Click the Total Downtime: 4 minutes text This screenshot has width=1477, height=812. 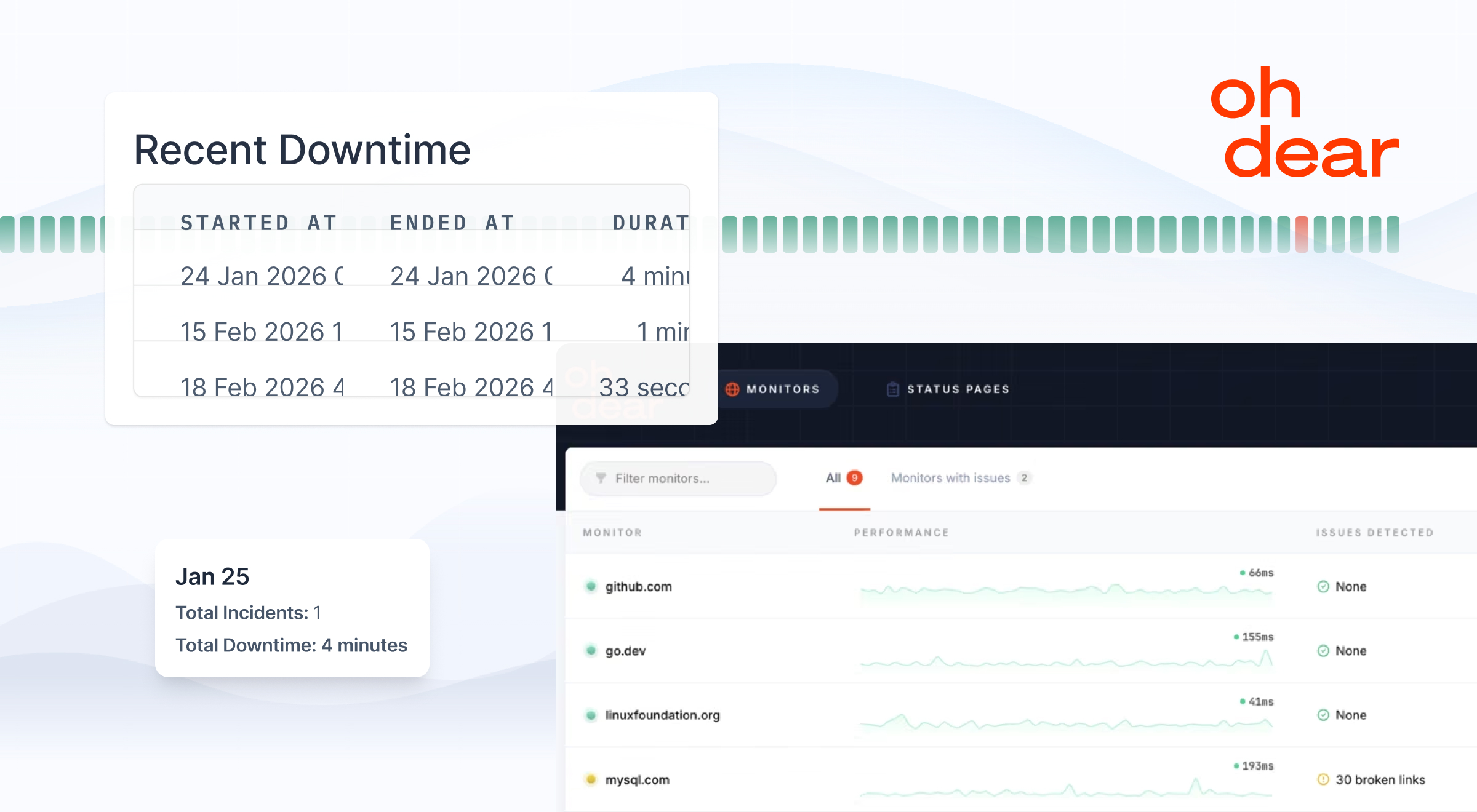coord(291,645)
